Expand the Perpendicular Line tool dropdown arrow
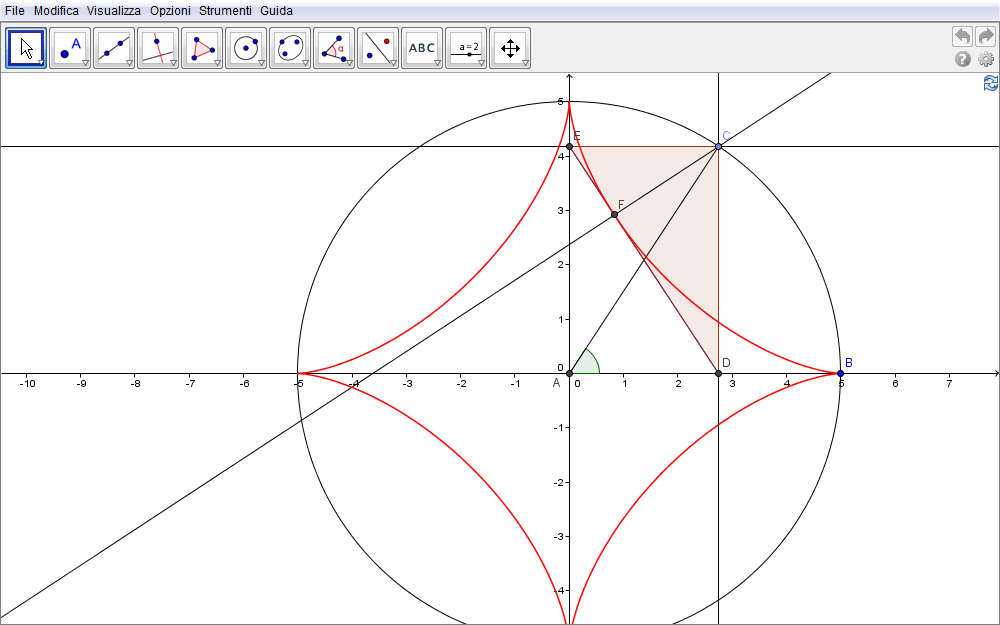 coord(173,63)
